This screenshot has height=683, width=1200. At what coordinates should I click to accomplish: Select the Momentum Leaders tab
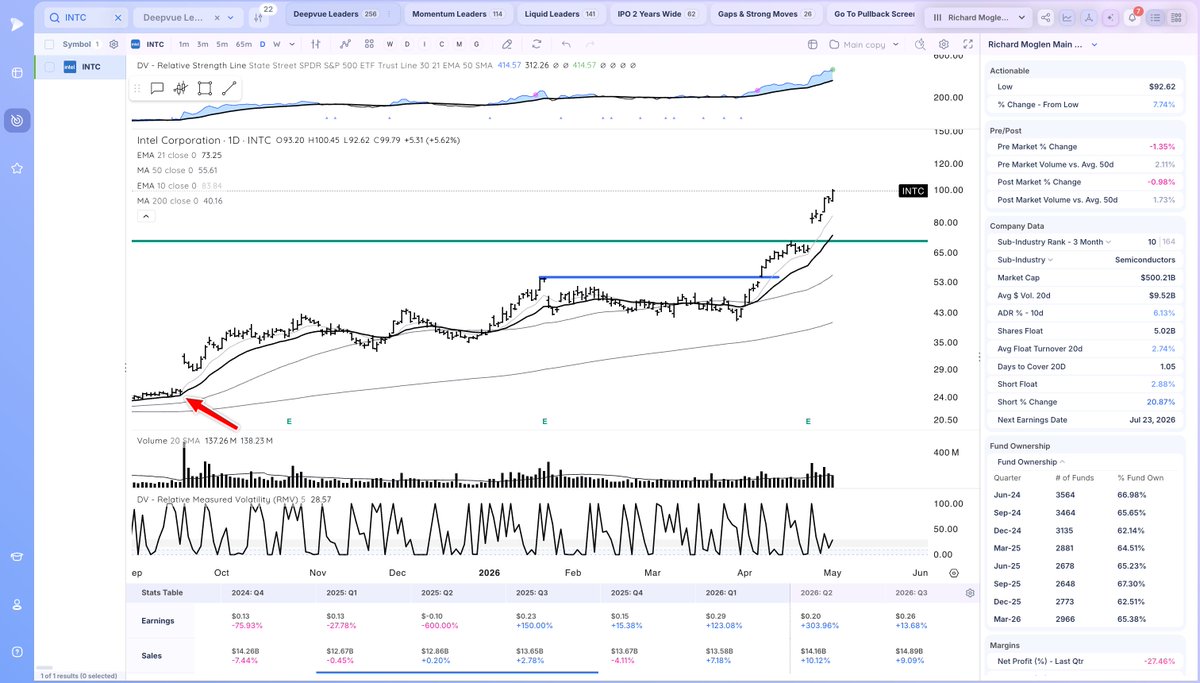(x=457, y=14)
